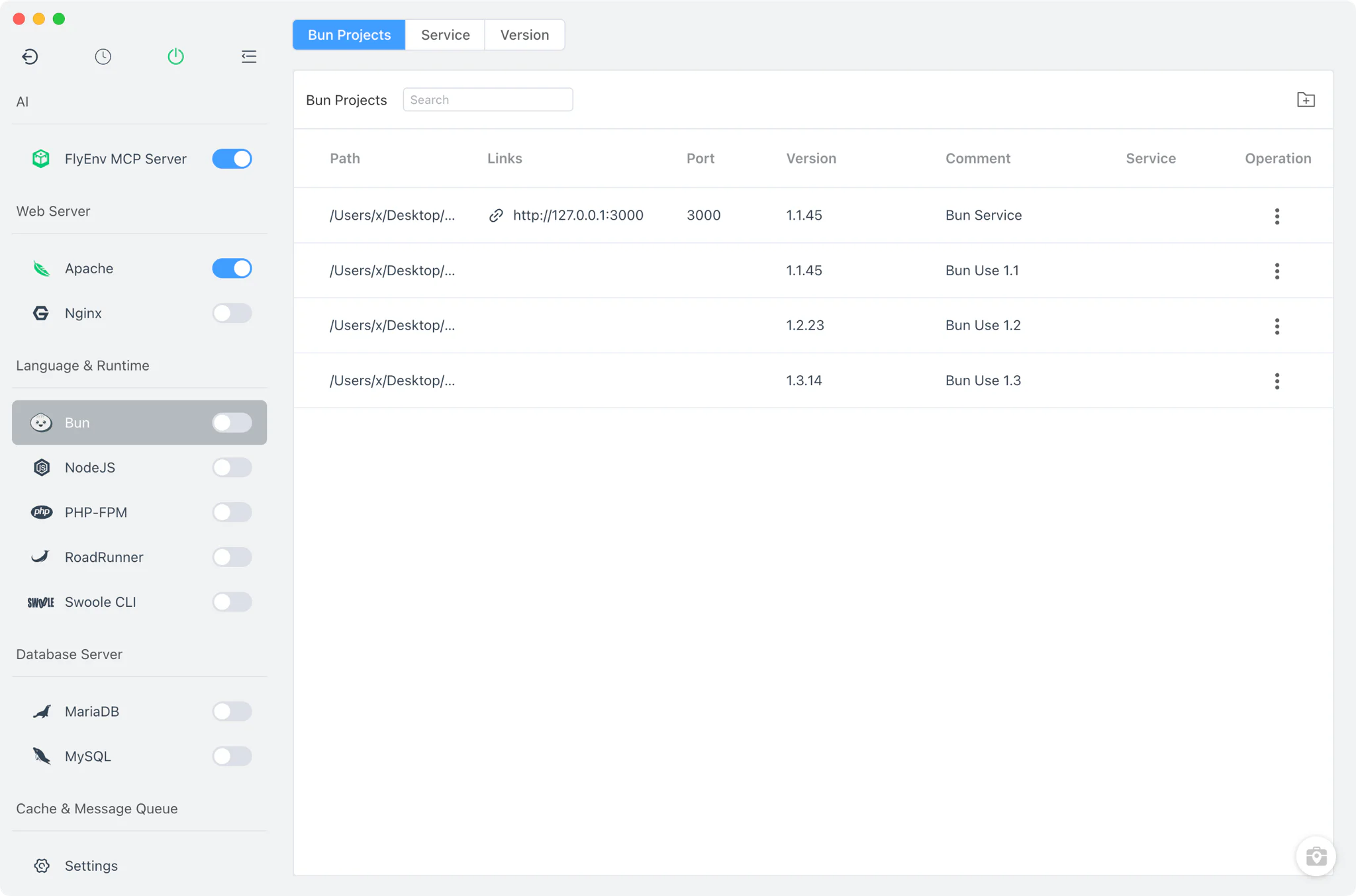Open operation menu for Bun Use 1.3 row
This screenshot has width=1356, height=896.
click(1277, 381)
